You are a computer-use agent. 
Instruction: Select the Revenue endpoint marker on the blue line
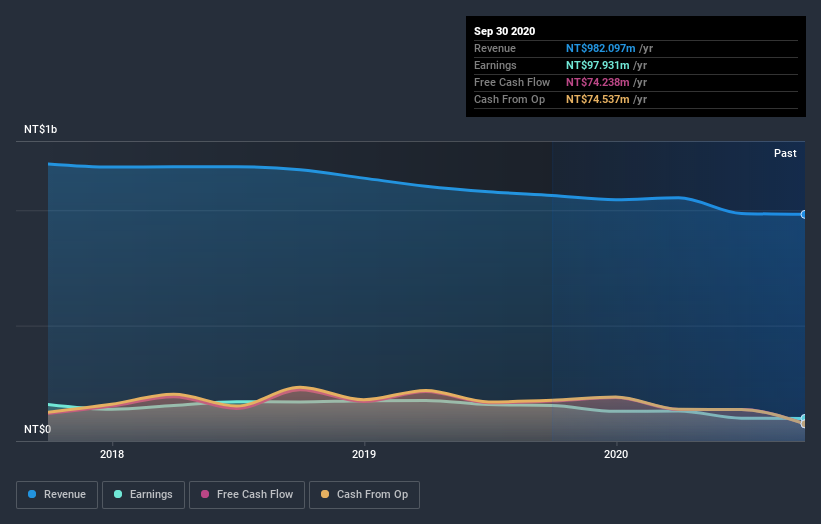pyautogui.click(x=803, y=215)
